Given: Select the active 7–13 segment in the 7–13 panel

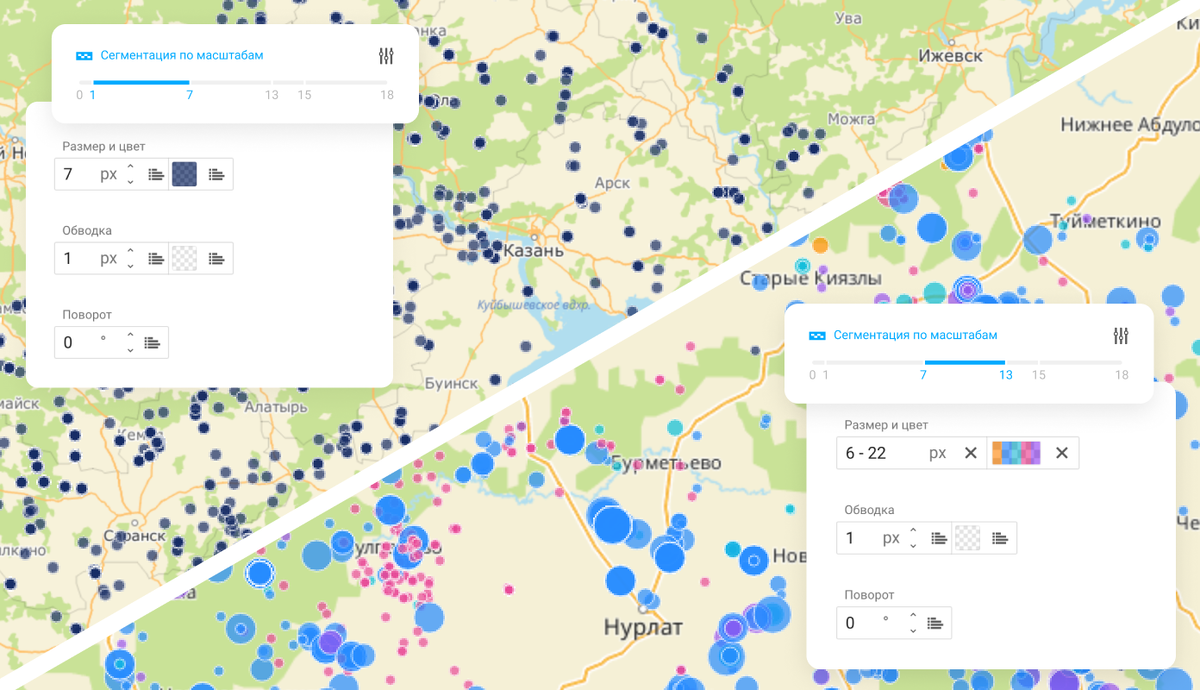Looking at the screenshot, I should 965,362.
